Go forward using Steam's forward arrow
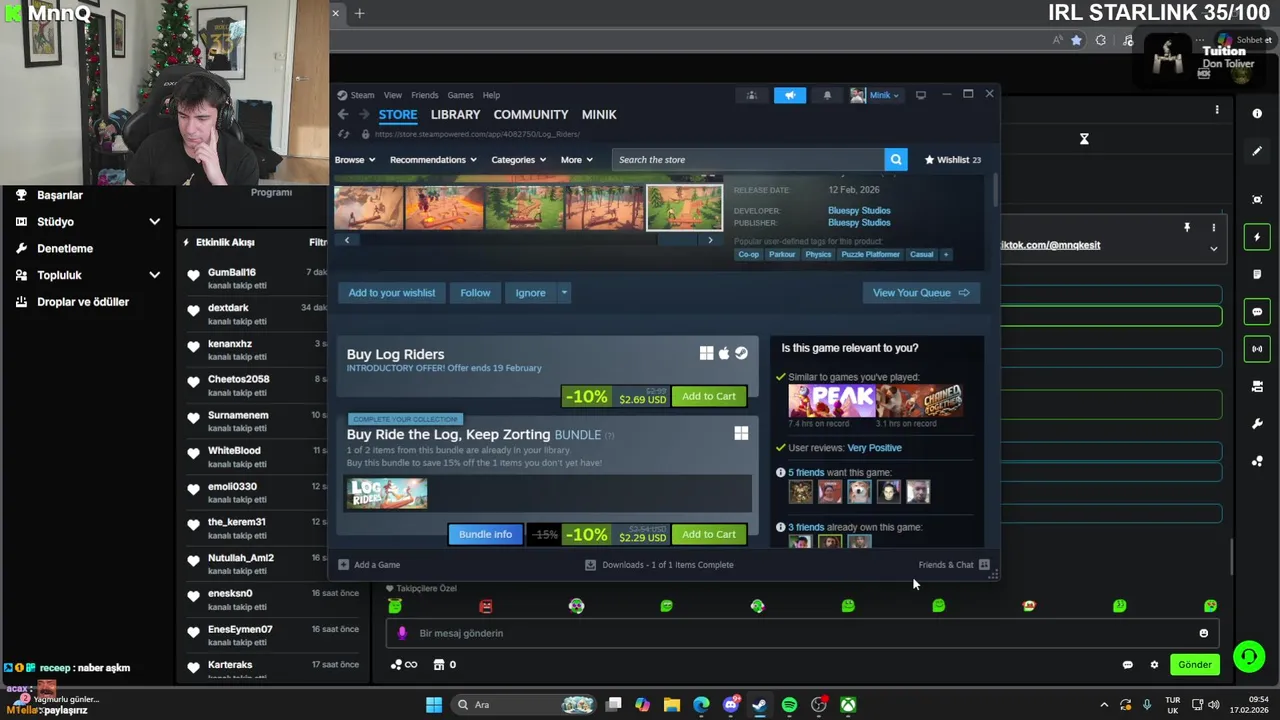This screenshot has width=1280, height=720. click(x=363, y=115)
